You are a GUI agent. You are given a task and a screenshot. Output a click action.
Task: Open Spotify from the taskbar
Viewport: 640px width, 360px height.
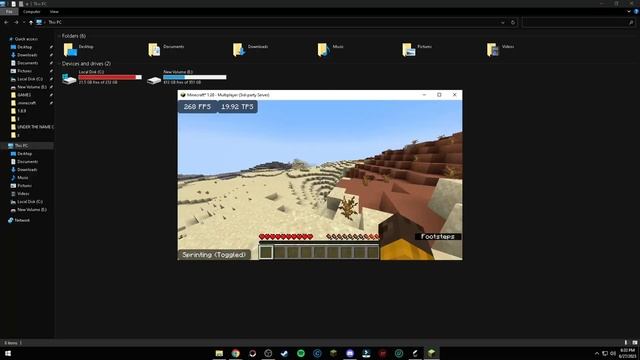301,353
